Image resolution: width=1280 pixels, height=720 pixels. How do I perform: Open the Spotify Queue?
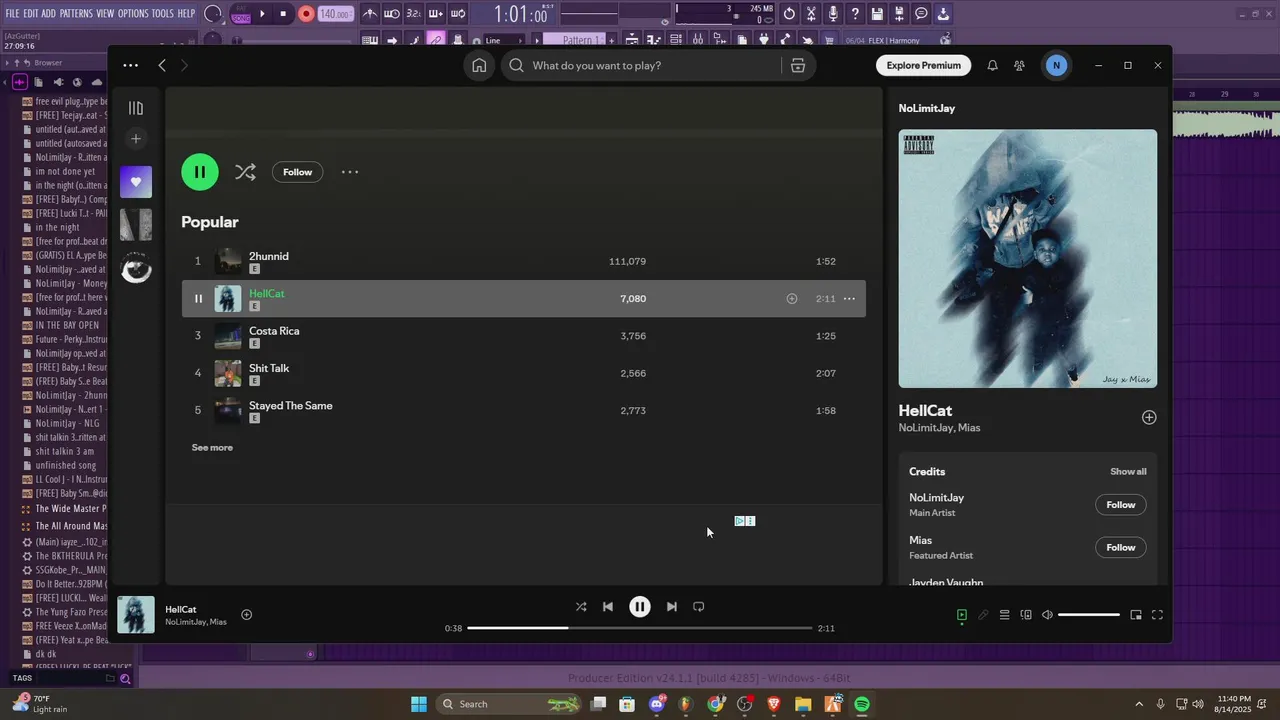point(1005,615)
